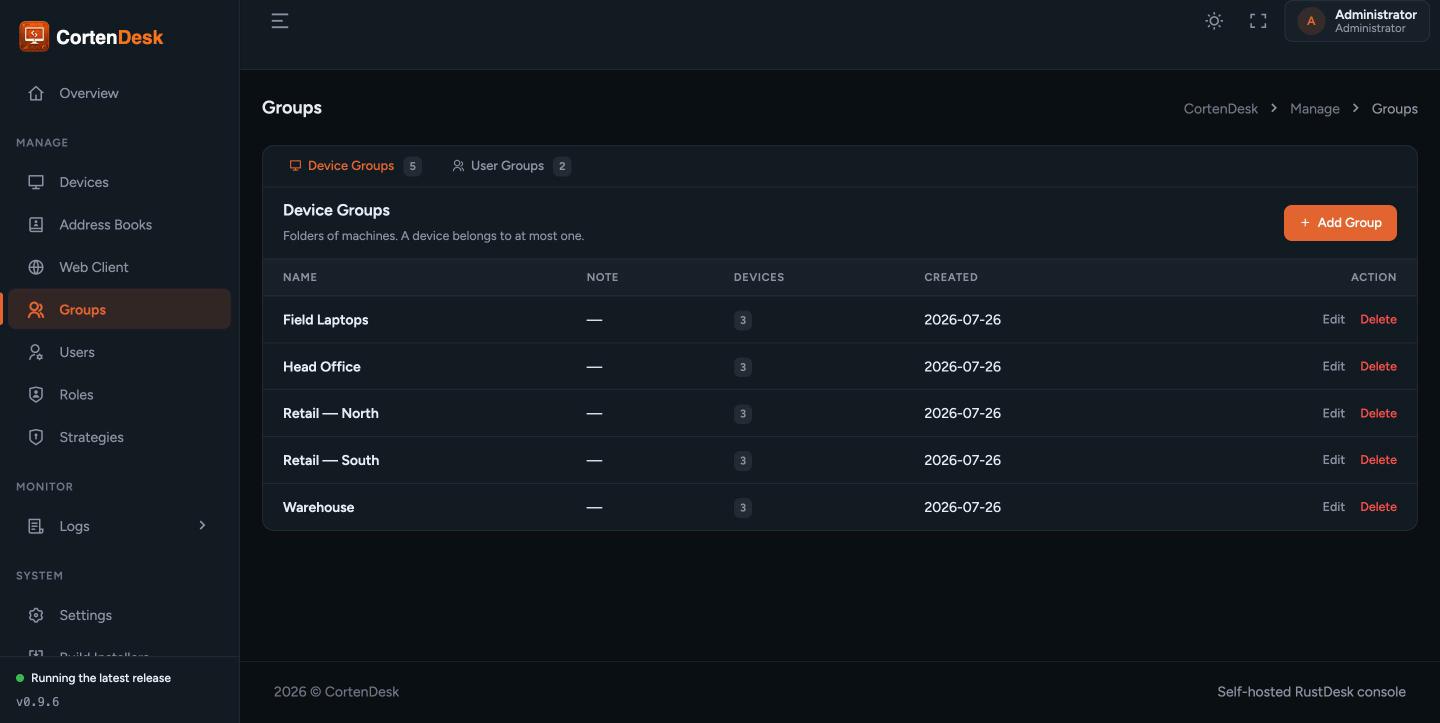Click the CREATED column header
The image size is (1440, 723).
951,277
